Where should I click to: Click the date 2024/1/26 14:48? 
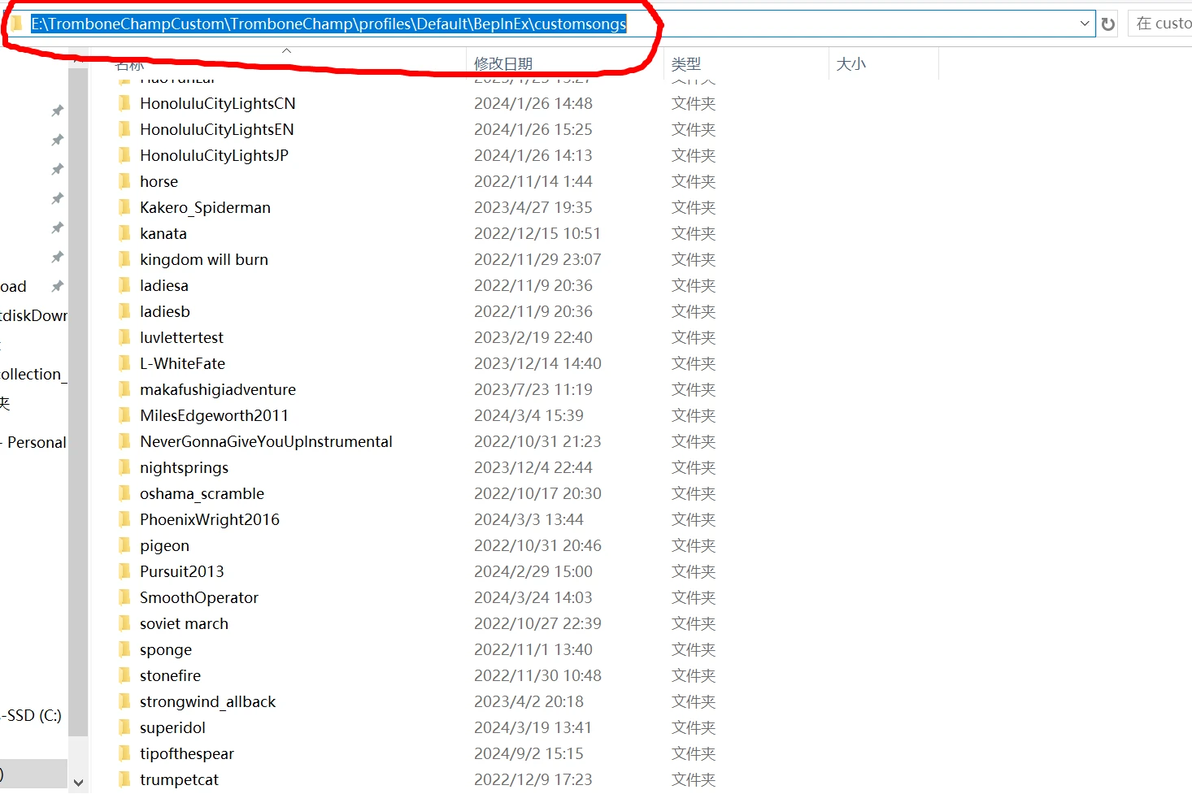(533, 103)
